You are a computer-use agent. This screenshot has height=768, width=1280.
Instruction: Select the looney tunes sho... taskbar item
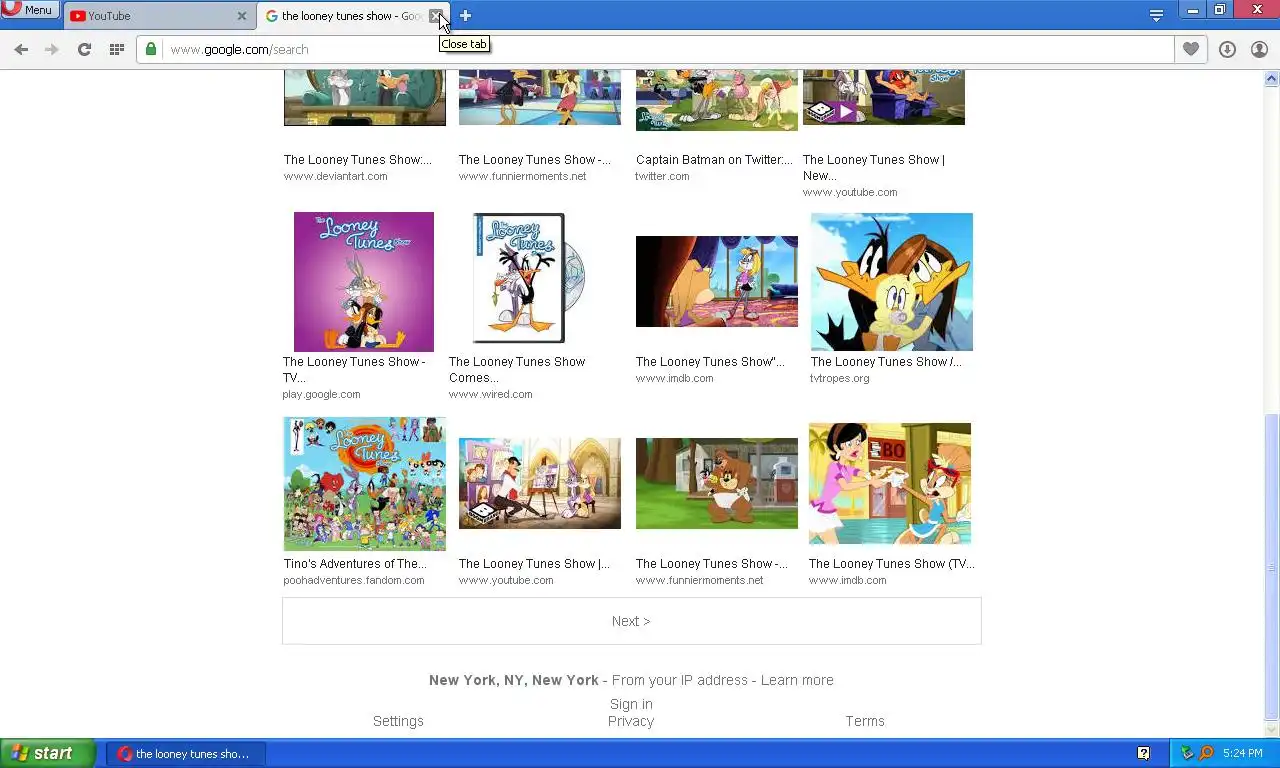[186, 754]
